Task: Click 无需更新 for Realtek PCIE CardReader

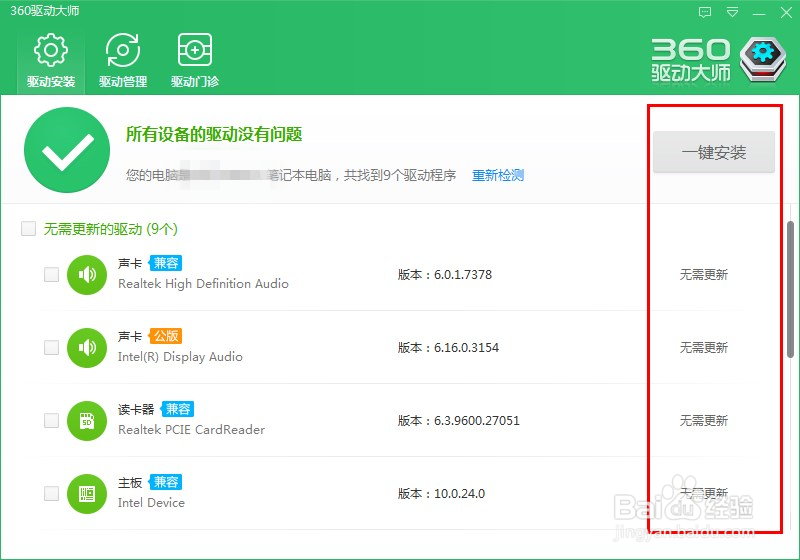Action: (704, 420)
